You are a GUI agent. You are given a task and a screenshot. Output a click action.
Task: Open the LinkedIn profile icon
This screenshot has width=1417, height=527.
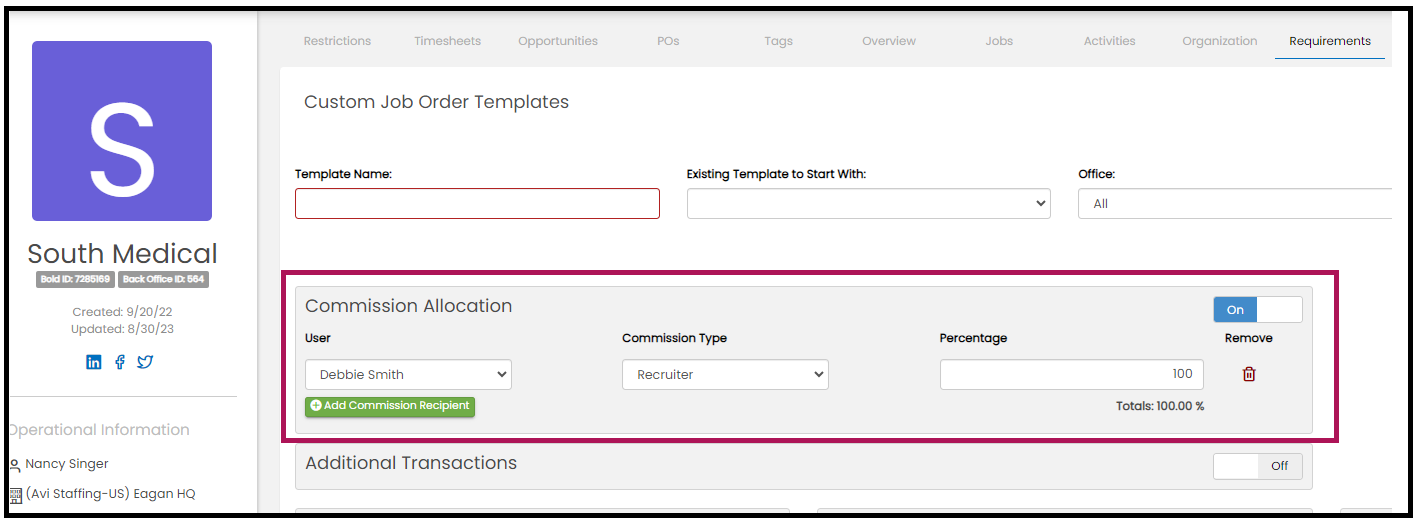click(x=94, y=362)
